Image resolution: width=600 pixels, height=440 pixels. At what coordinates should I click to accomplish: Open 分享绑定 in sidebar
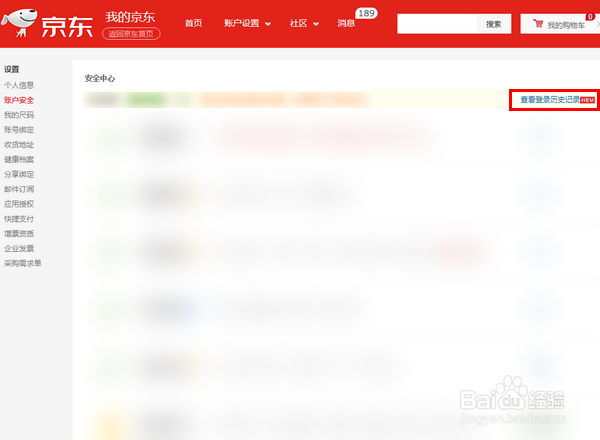[19, 174]
